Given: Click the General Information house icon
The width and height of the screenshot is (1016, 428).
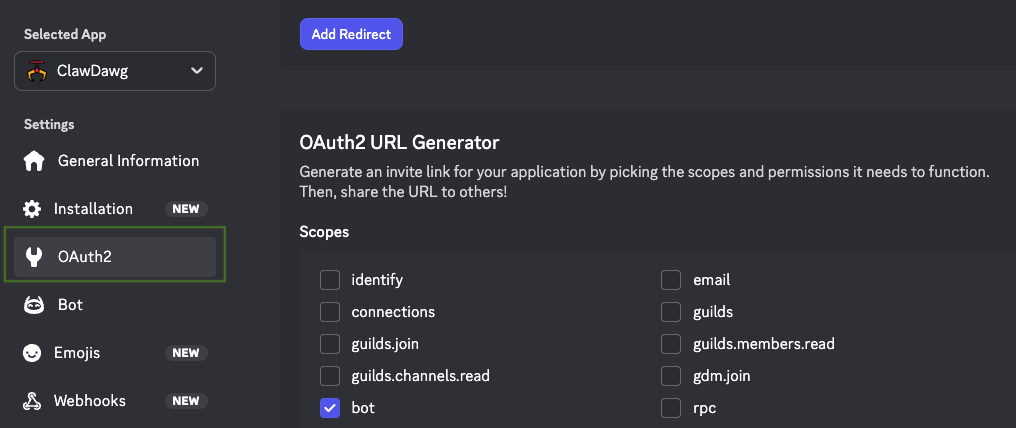Looking at the screenshot, I should point(34,161).
